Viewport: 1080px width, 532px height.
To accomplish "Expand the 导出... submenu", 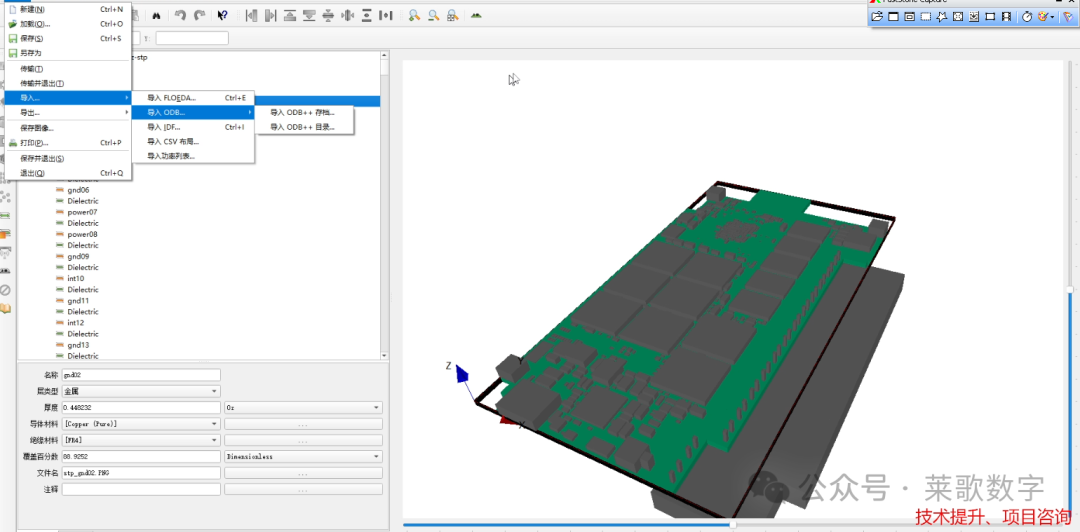I will coord(68,112).
